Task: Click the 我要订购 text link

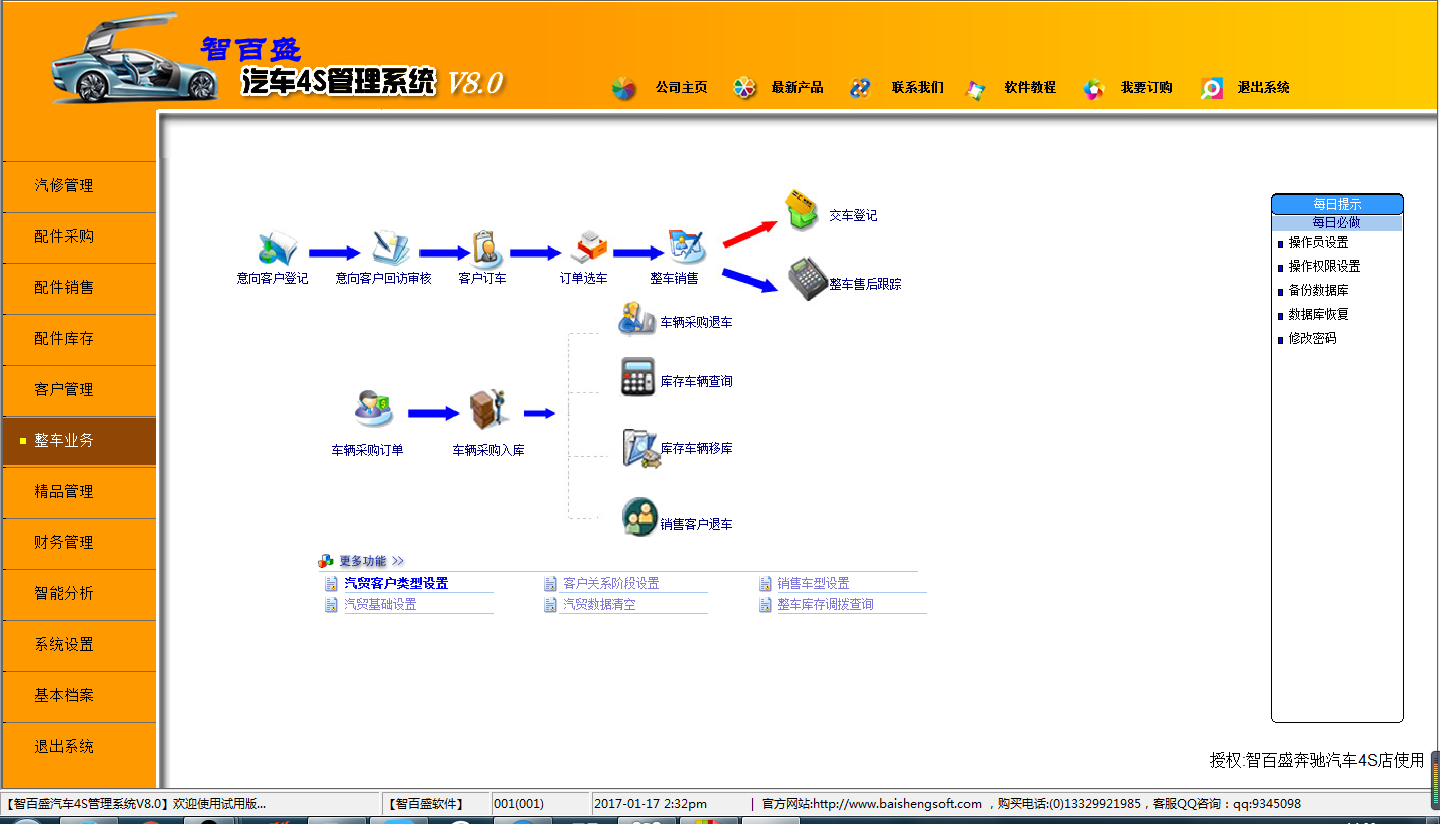Action: point(1147,88)
